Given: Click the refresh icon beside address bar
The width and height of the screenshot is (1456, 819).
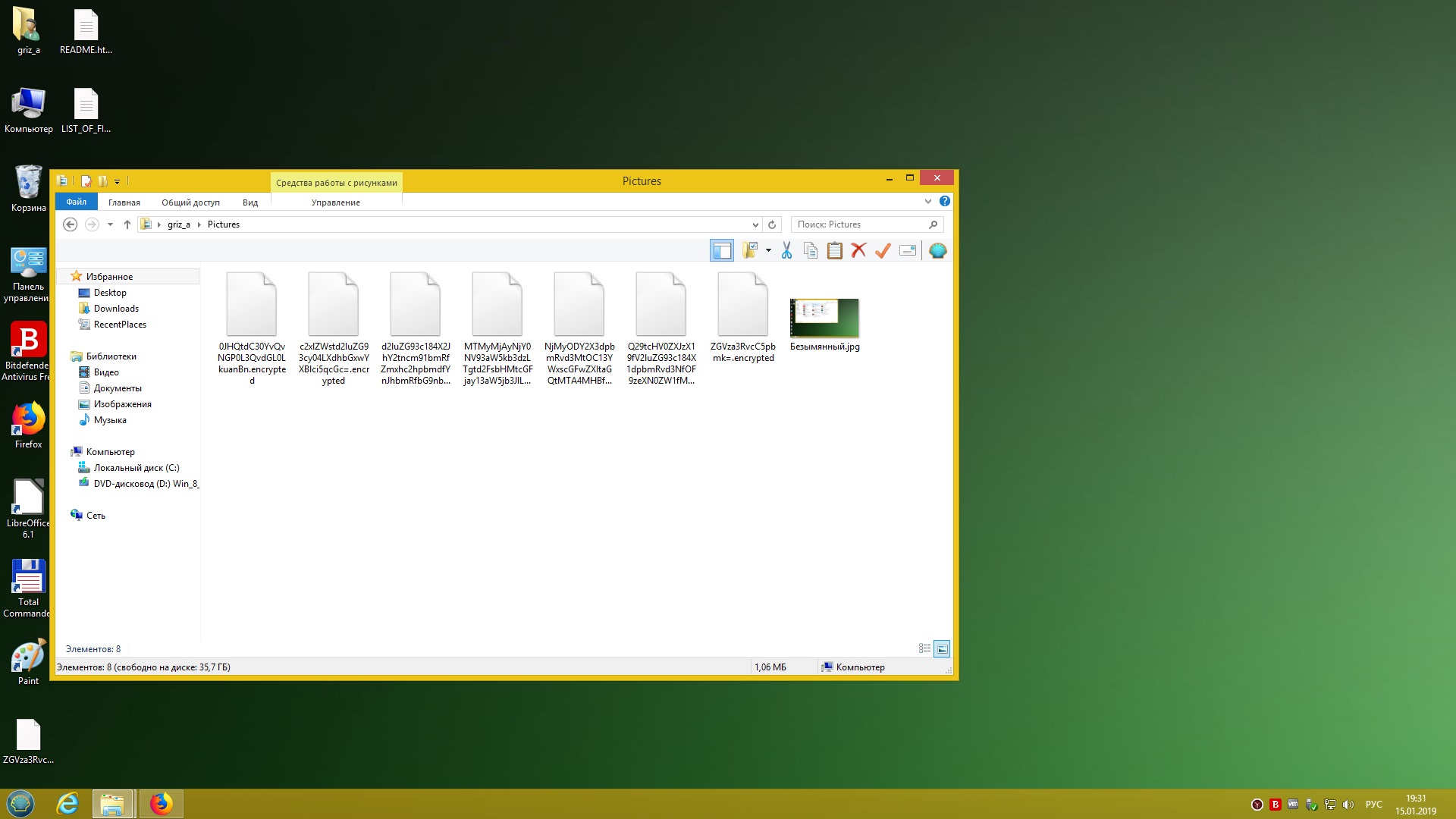Looking at the screenshot, I should click(772, 224).
